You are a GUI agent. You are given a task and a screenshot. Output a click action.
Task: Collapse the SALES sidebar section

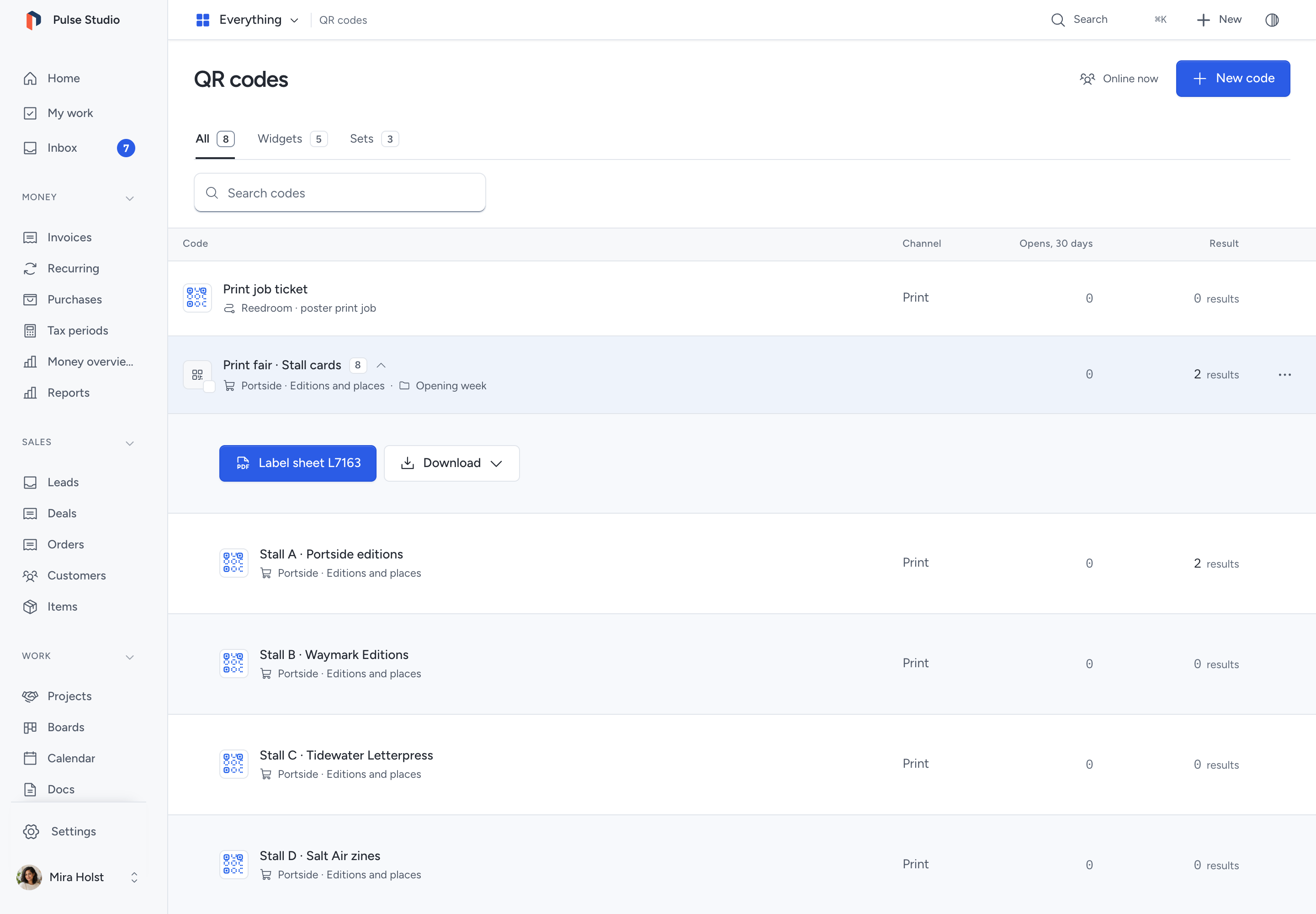pyautogui.click(x=130, y=443)
